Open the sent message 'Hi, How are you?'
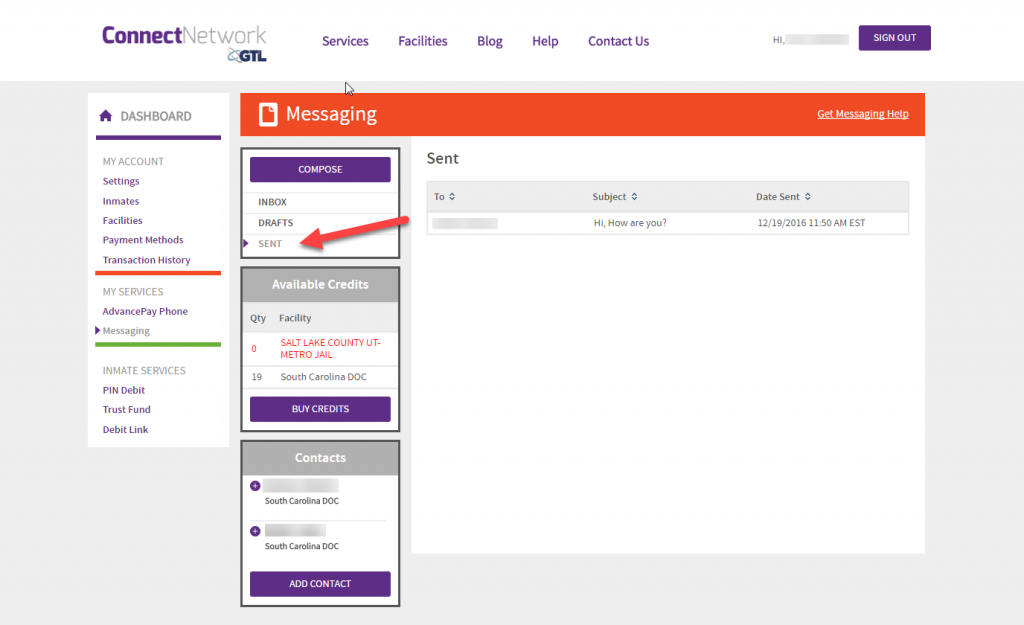Screen dimensions: 1024x625 (x=630, y=223)
